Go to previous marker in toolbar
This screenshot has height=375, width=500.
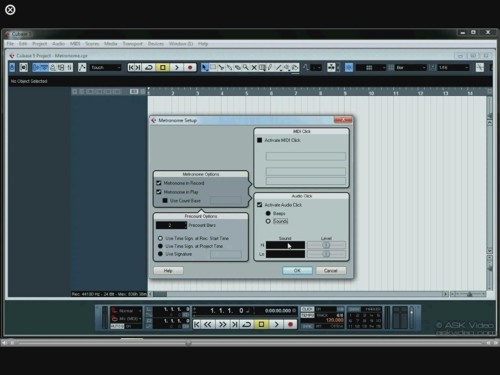[131, 68]
